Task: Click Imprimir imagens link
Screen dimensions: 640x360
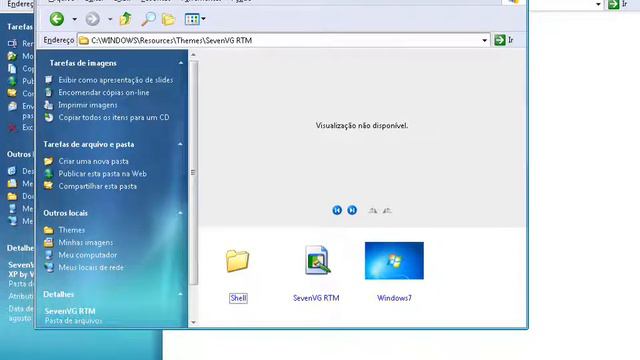Action: click(x=88, y=105)
